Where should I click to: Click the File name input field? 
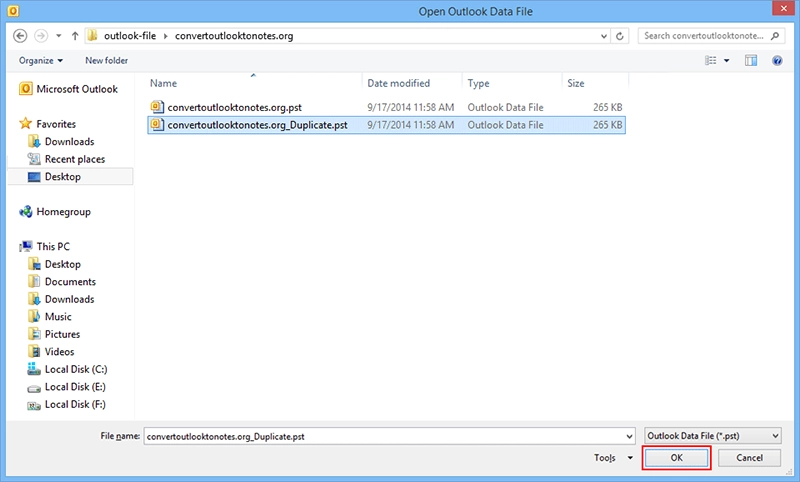[x=384, y=437]
